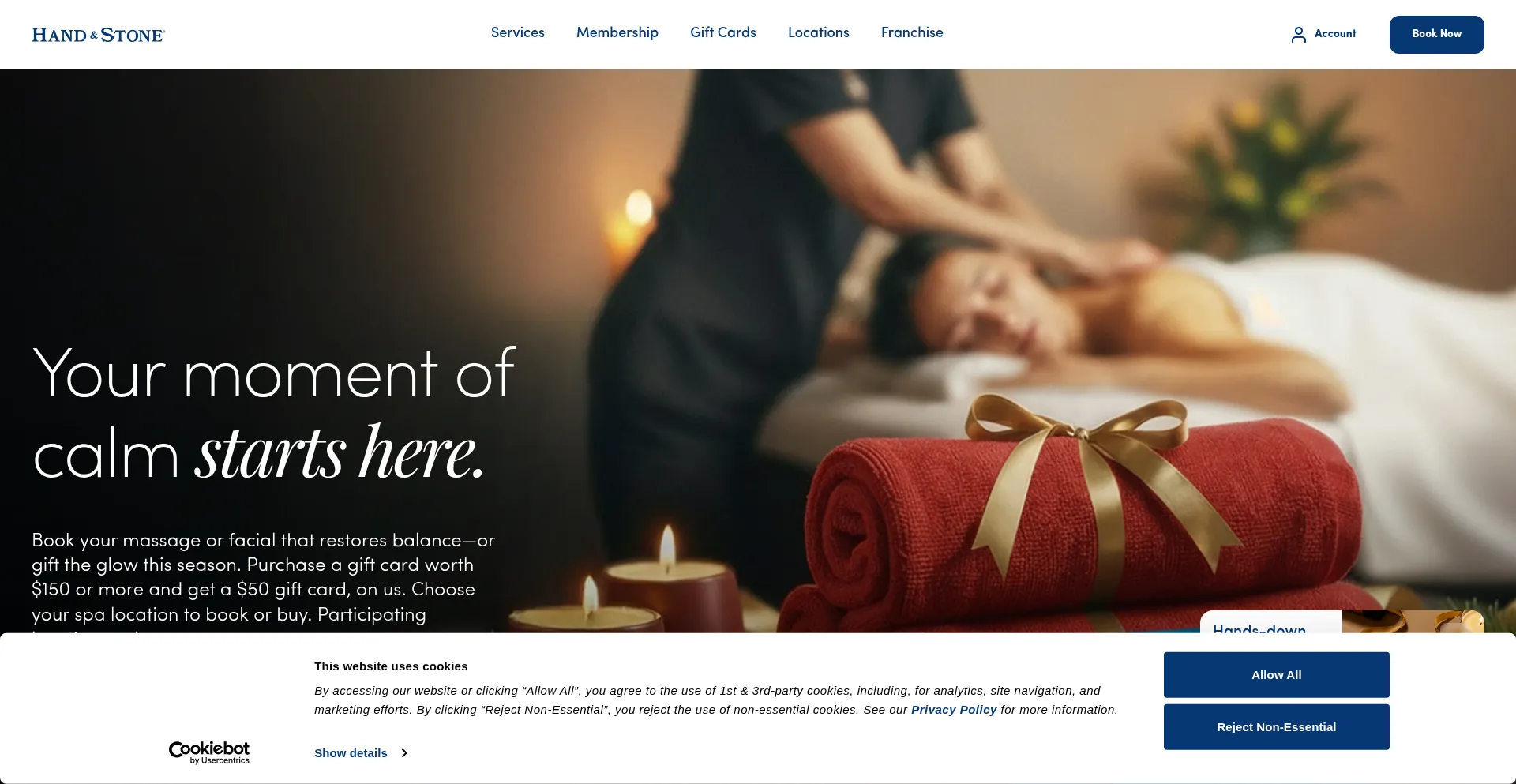Click the Hand & Stone logo
Image resolution: width=1516 pixels, height=784 pixels.
98,35
